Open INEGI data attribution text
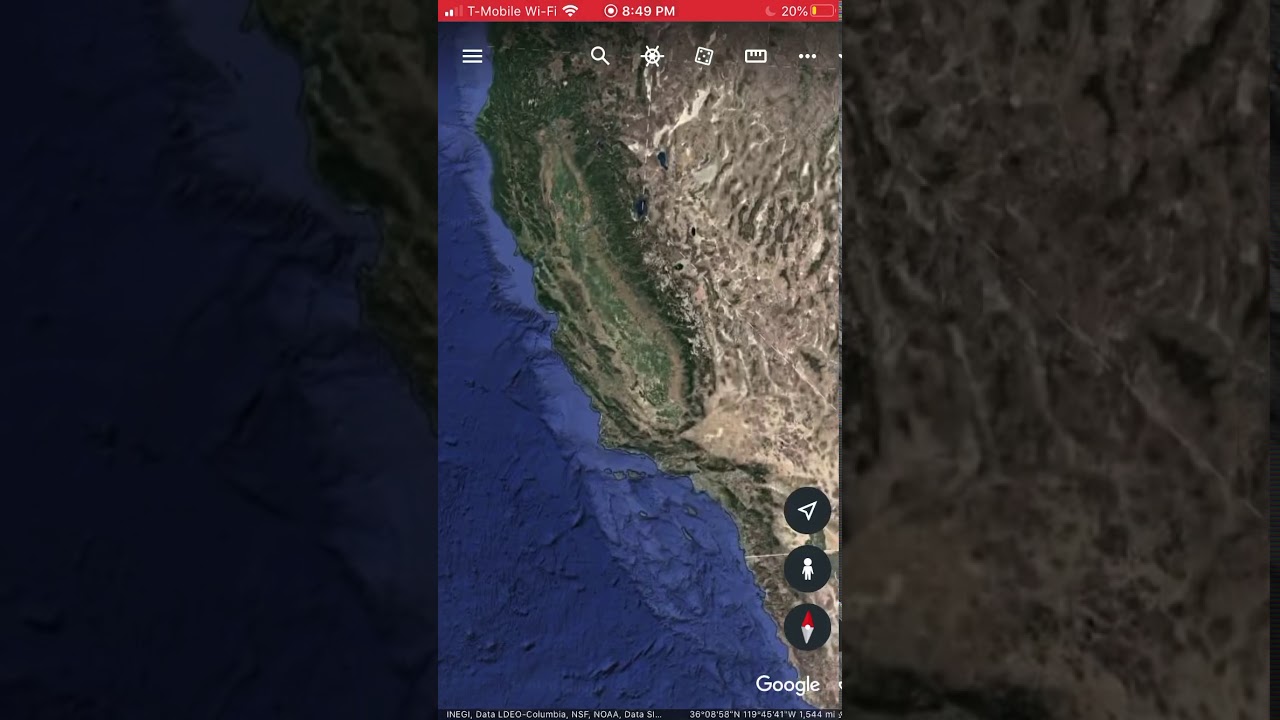The height and width of the screenshot is (720, 1280). [553, 714]
